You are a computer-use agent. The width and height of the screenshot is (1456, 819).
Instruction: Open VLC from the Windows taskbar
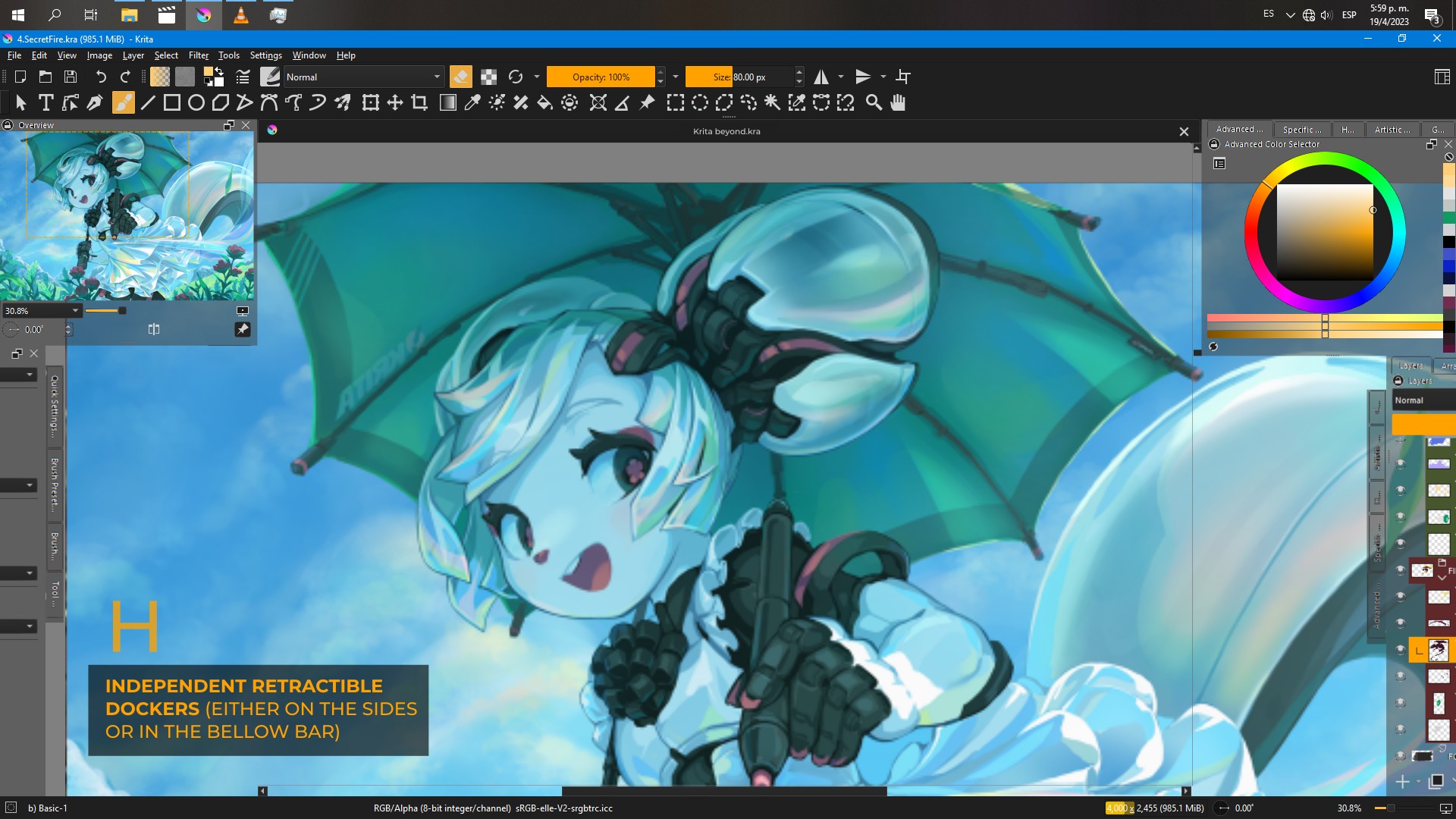click(x=240, y=14)
